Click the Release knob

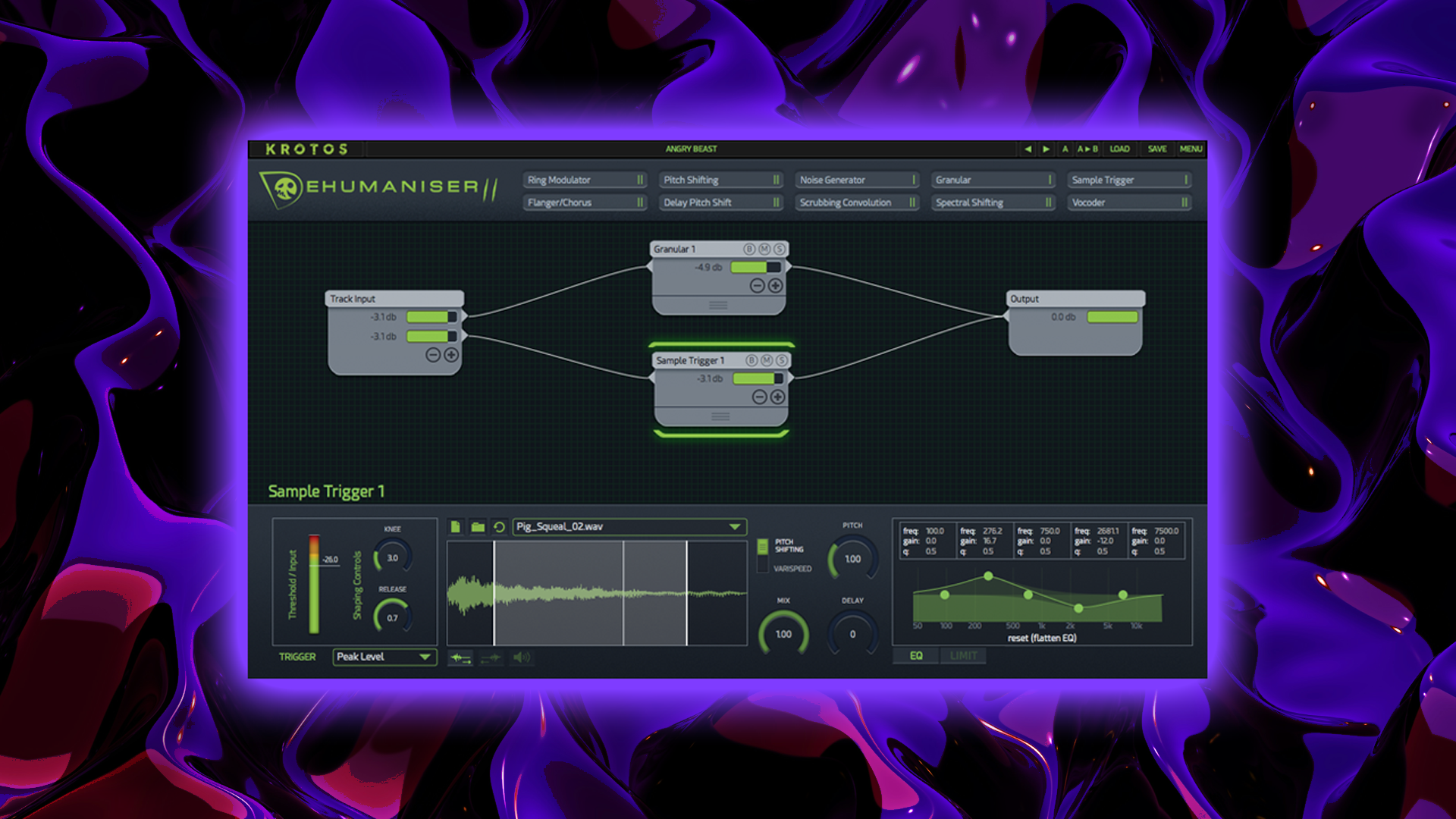pyautogui.click(x=393, y=617)
